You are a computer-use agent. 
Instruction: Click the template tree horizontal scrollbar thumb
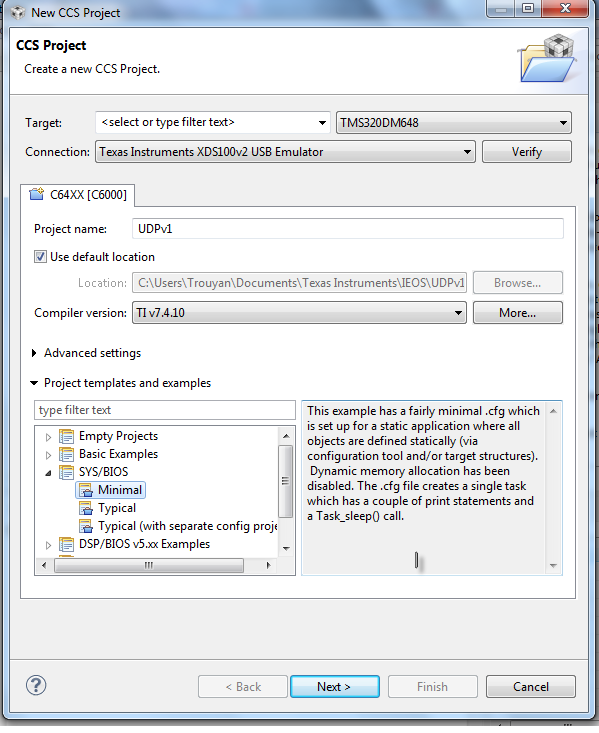(149, 565)
